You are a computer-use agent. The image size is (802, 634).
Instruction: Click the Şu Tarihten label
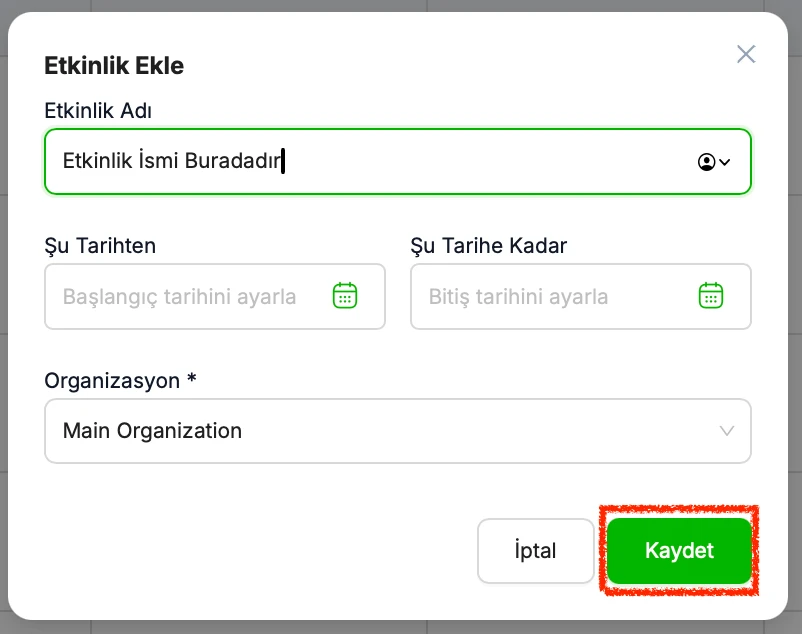click(100, 246)
